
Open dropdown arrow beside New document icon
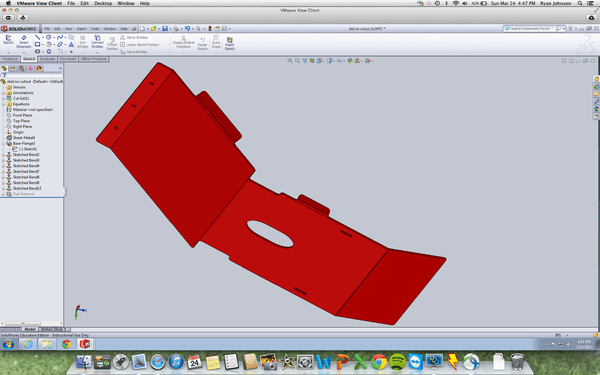point(148,29)
